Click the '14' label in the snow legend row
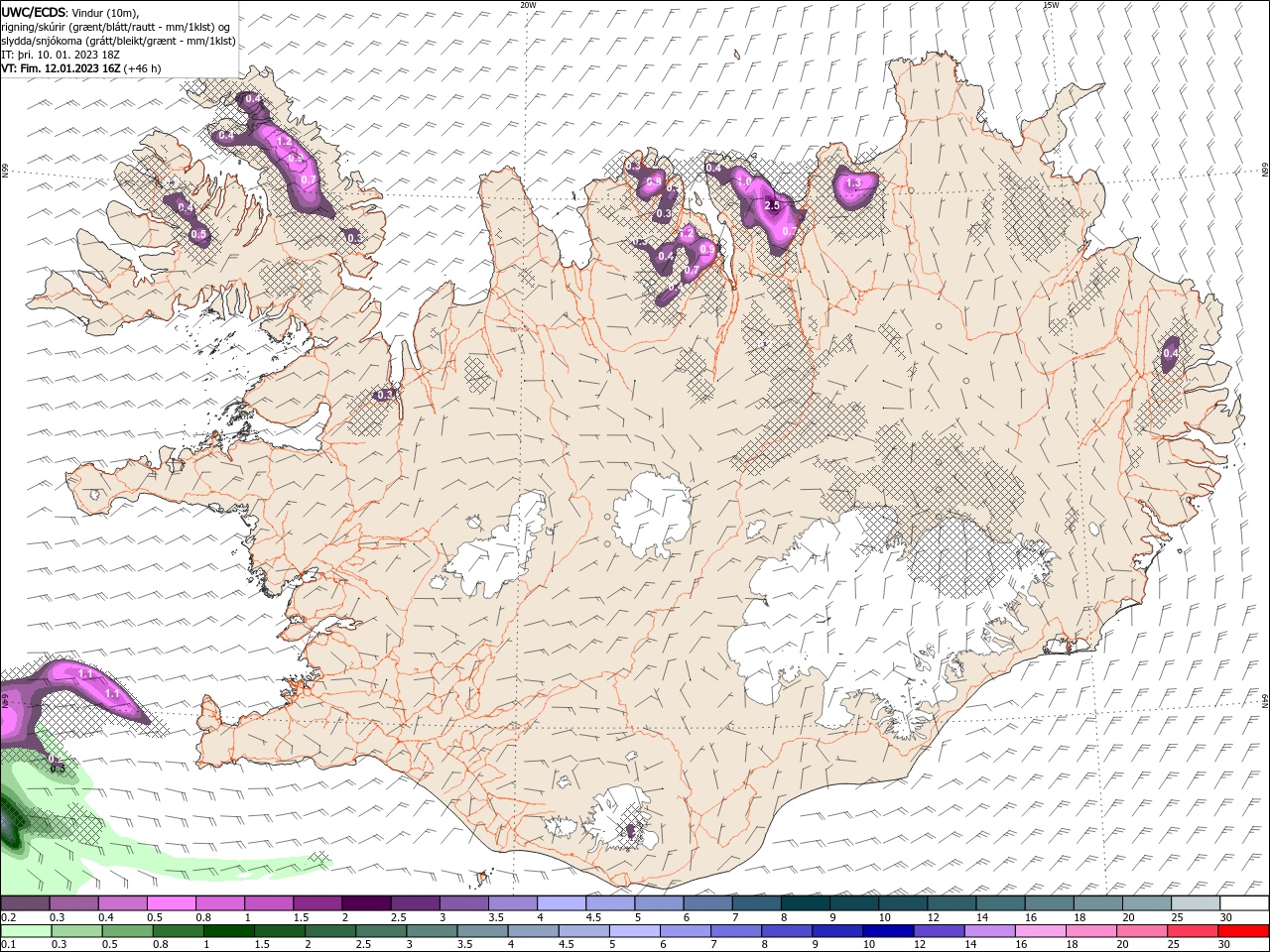This screenshot has height=952, width=1270. (x=982, y=917)
